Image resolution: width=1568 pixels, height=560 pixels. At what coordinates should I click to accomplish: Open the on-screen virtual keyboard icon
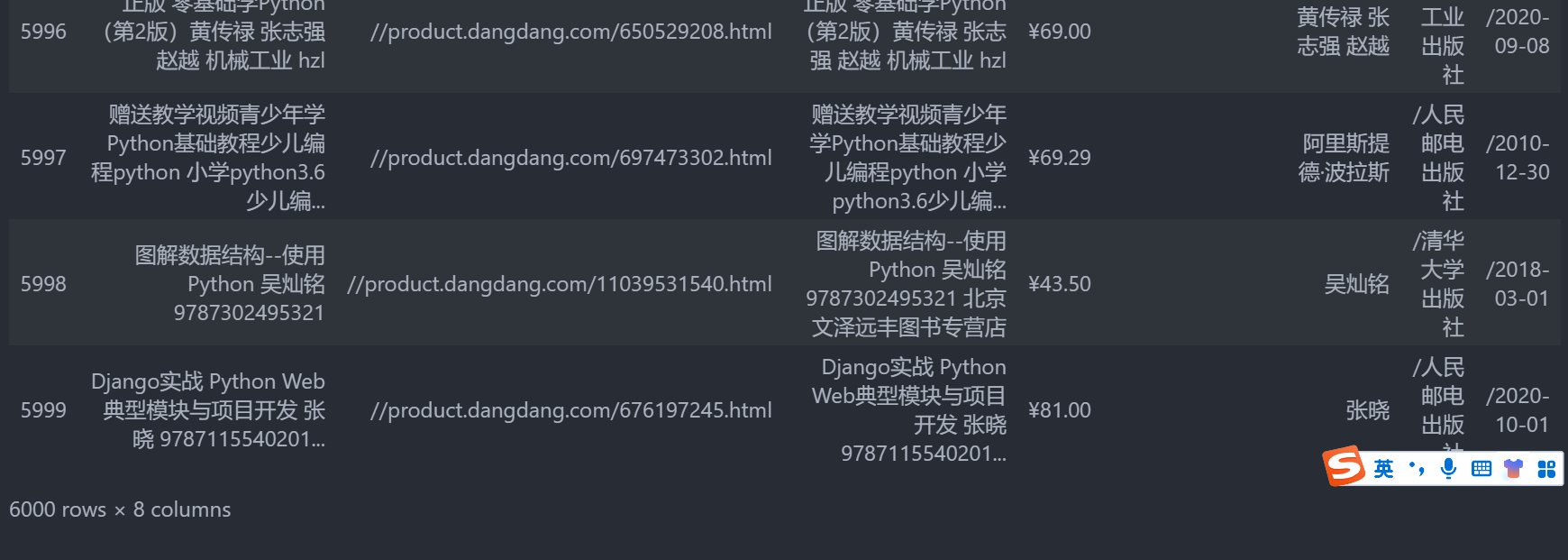point(1481,468)
